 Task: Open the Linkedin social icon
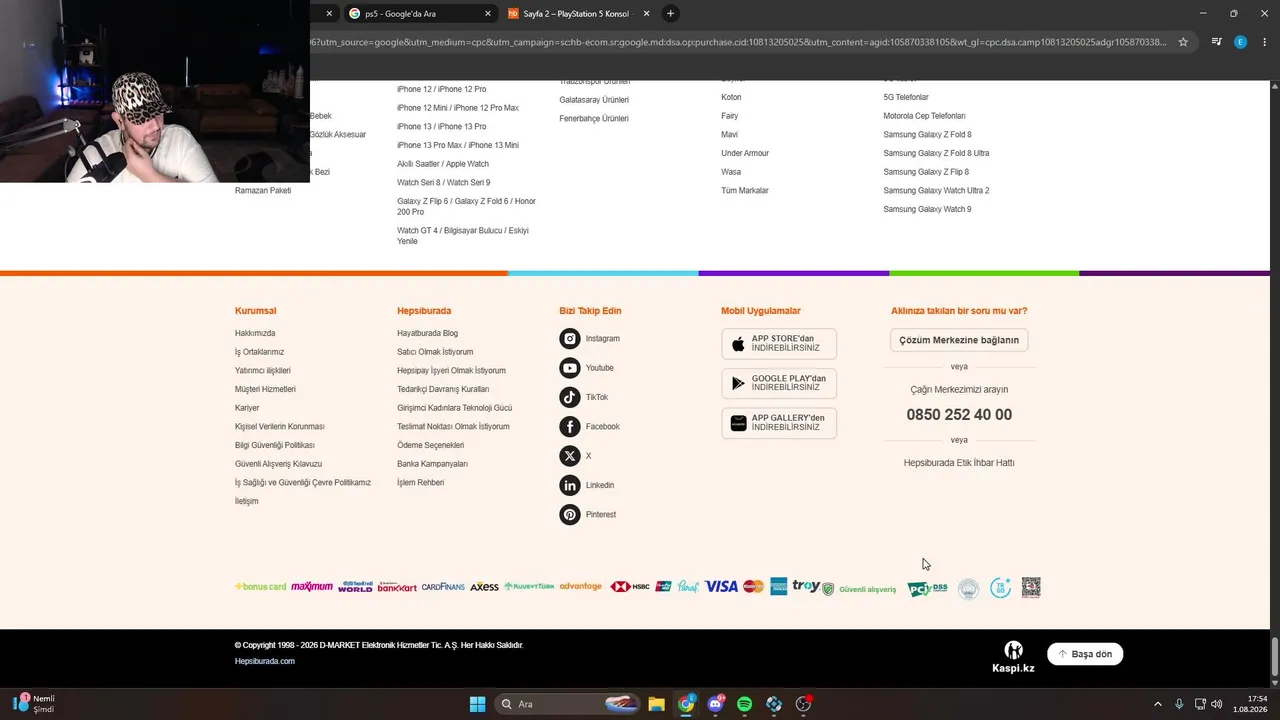click(570, 485)
